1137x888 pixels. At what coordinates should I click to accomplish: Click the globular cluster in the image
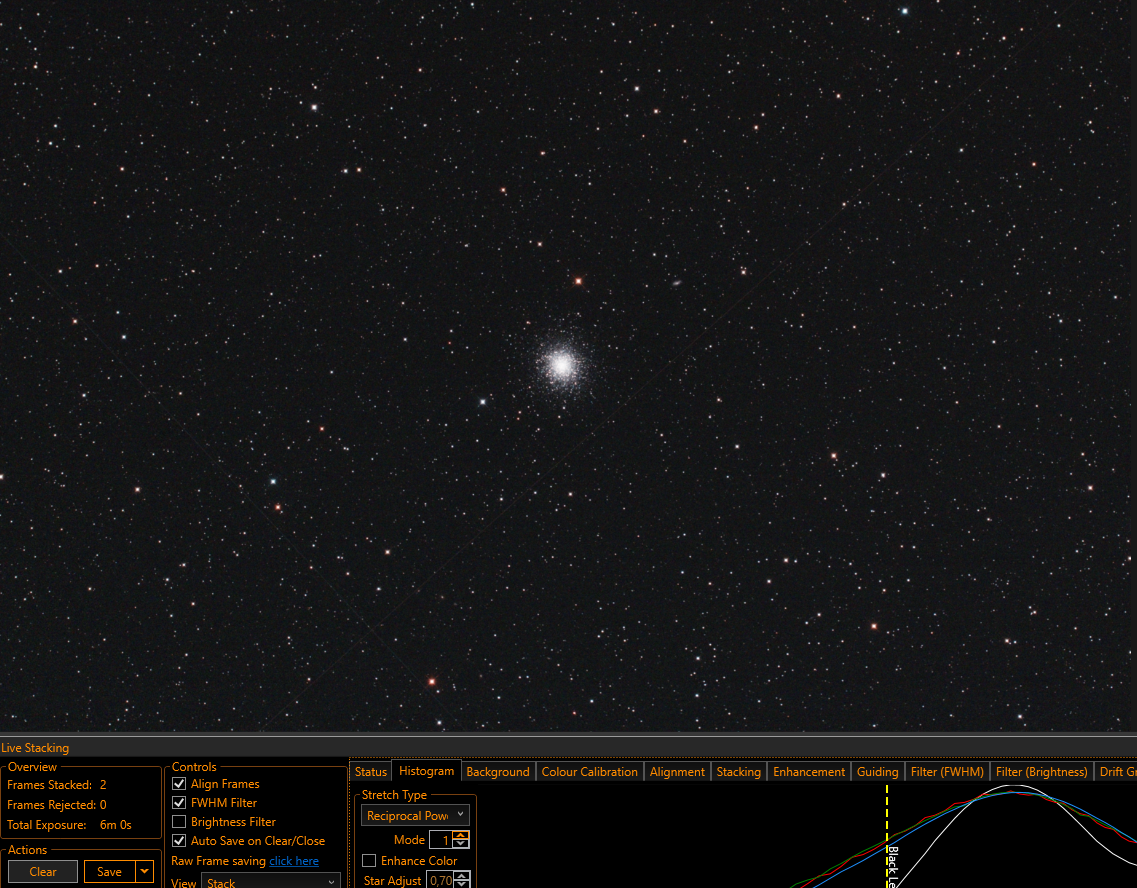coord(562,365)
